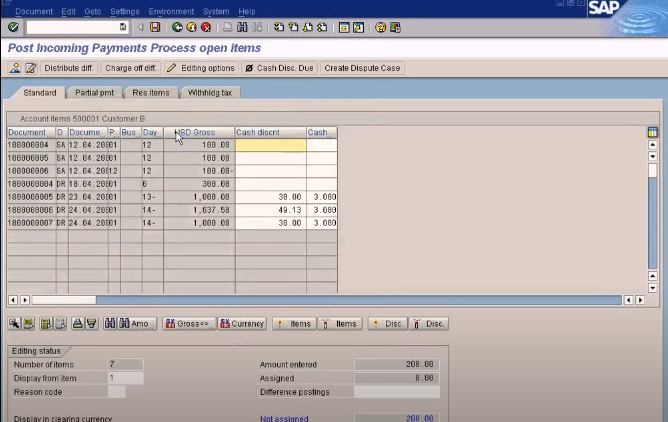
Task: Open the Edit menu
Action: [68, 11]
